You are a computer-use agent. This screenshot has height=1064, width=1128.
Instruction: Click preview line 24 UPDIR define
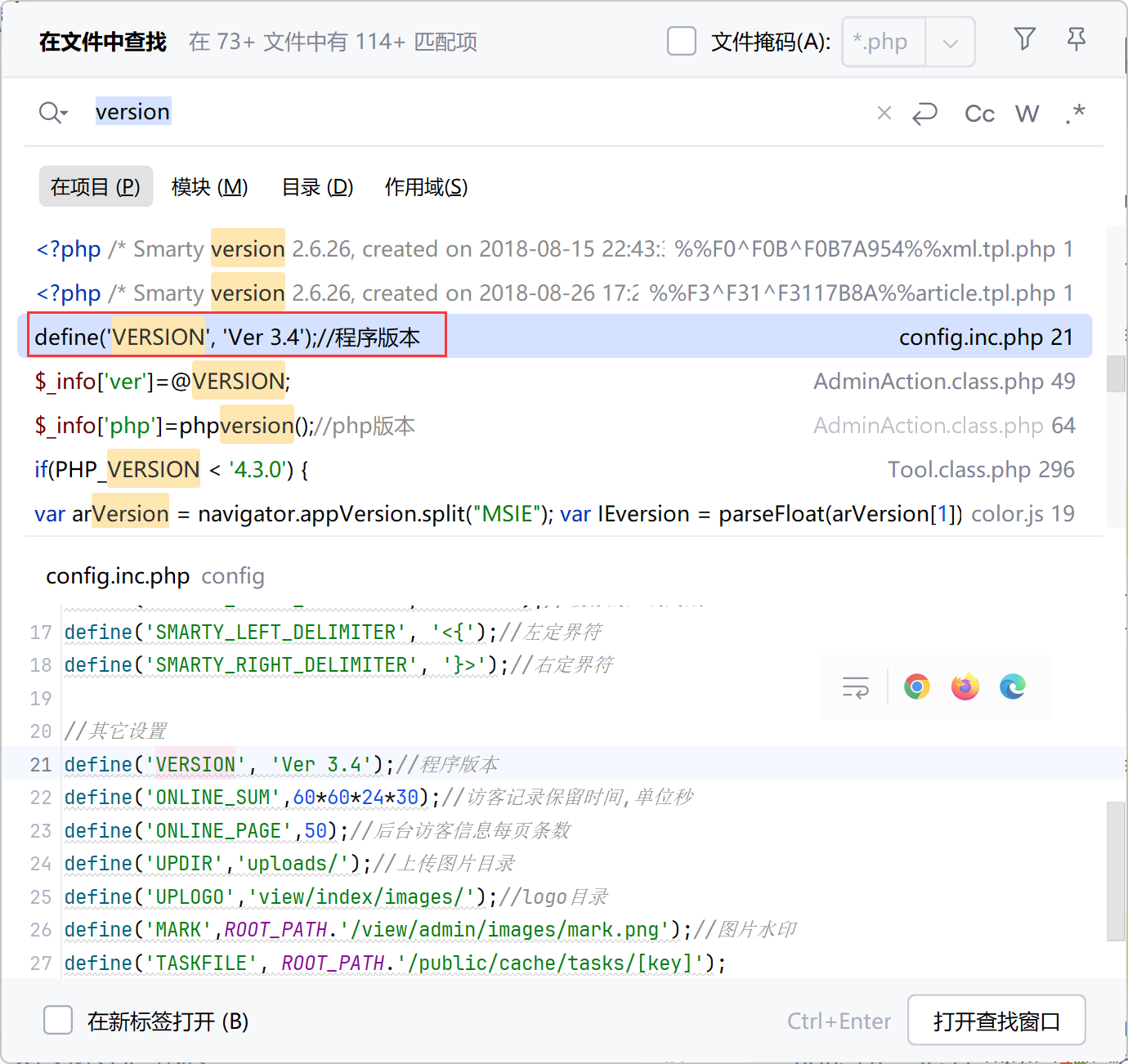pyautogui.click(x=289, y=863)
